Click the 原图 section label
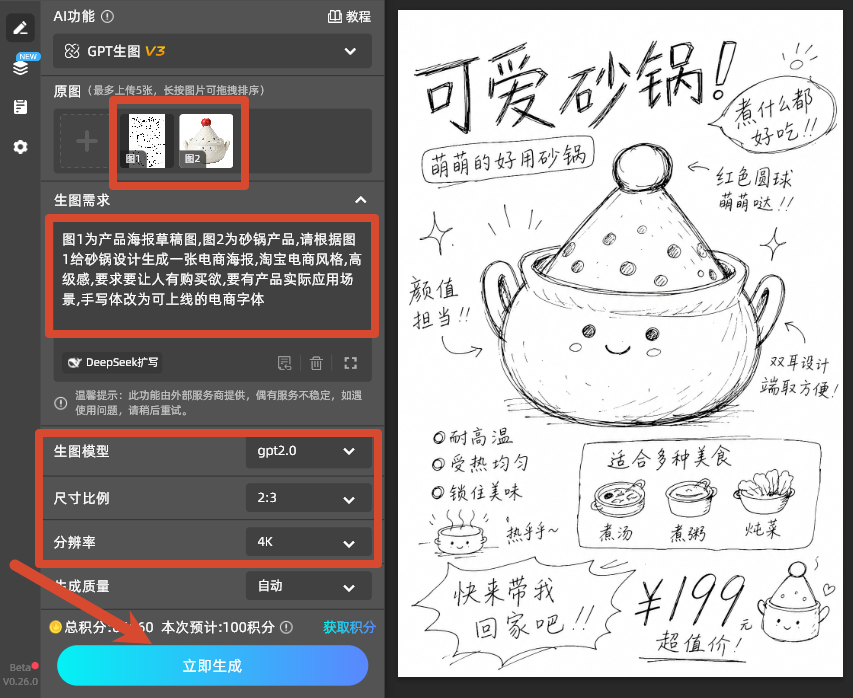This screenshot has height=698, width=853. 67,91
